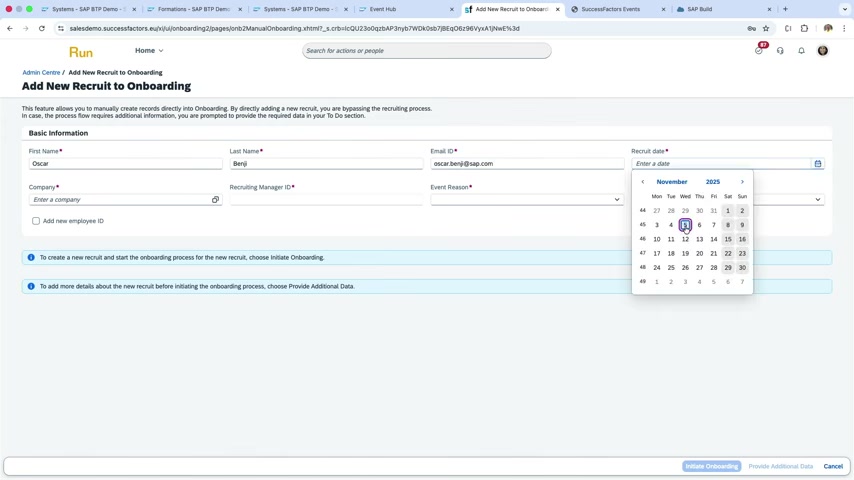Open a new browser tab
Screen dimensions: 854x480
(x=785, y=9)
